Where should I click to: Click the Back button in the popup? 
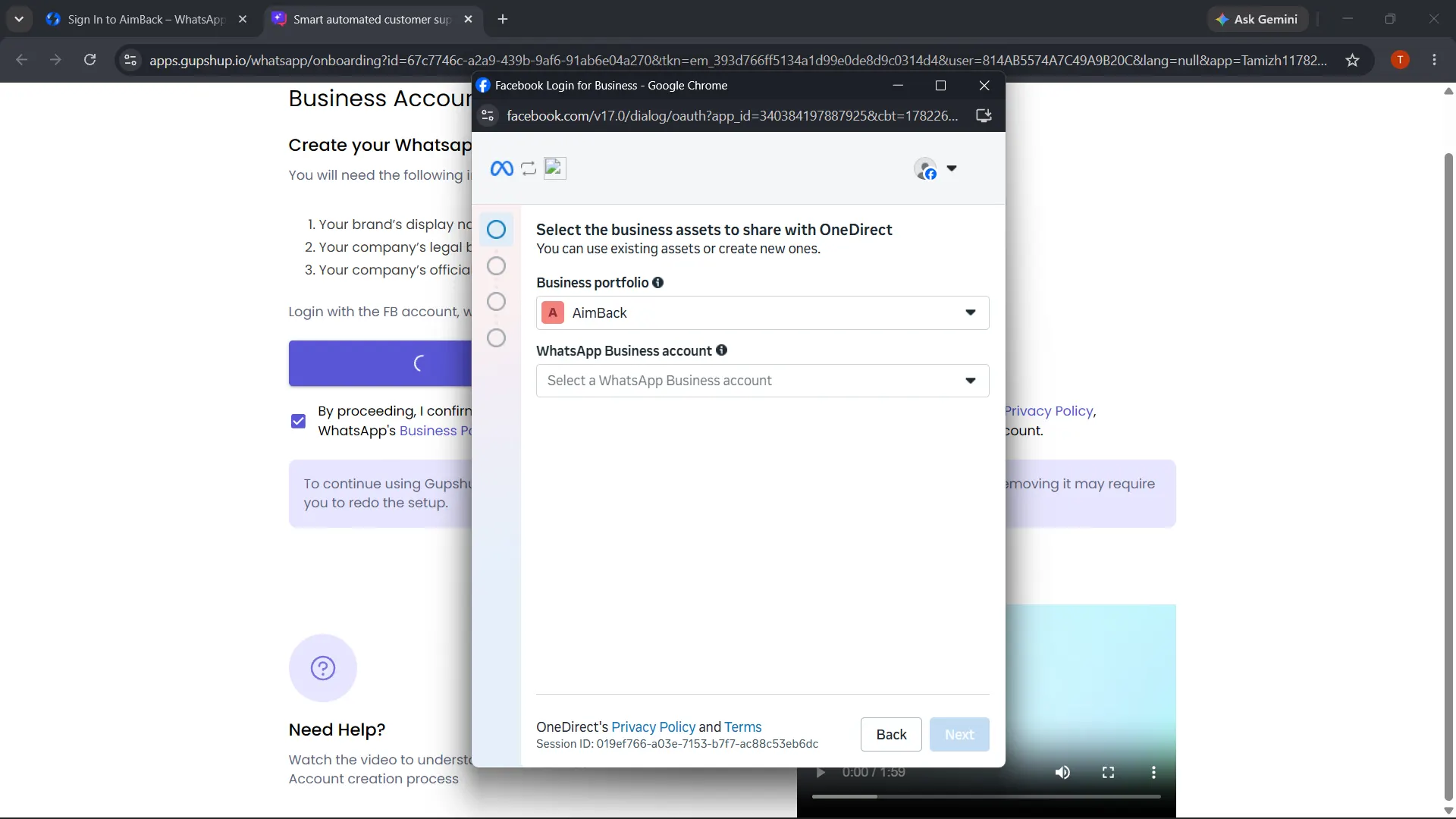(x=891, y=734)
